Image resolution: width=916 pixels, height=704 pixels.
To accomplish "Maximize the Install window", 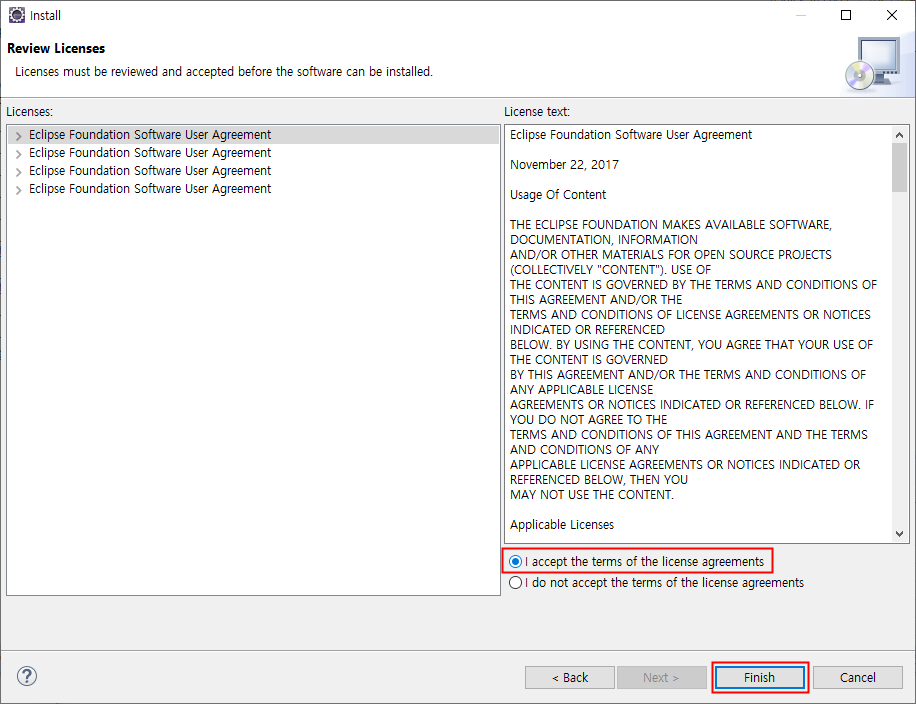I will 846,15.
